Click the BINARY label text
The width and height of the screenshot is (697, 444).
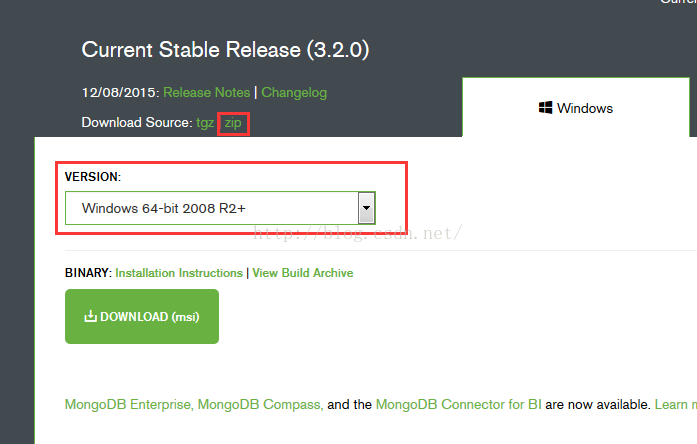(88, 273)
